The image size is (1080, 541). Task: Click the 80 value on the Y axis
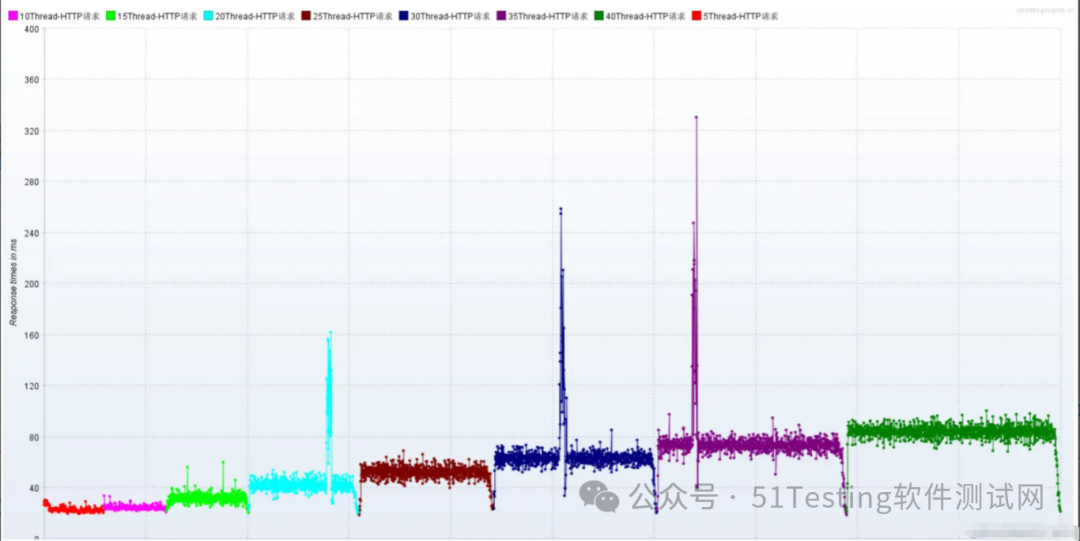tap(35, 437)
